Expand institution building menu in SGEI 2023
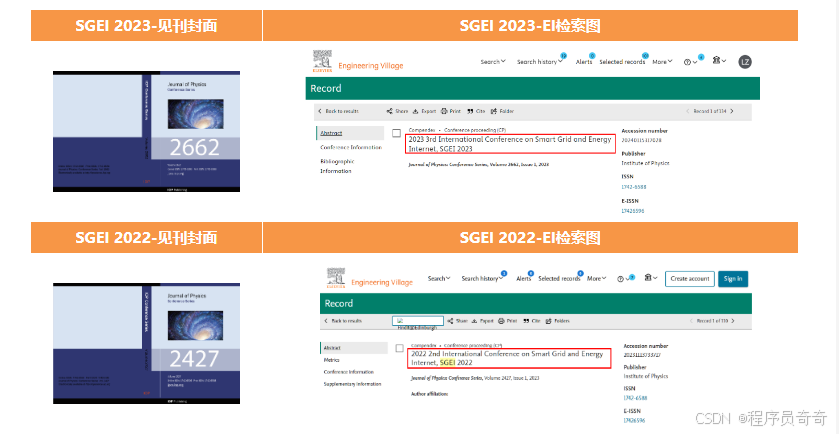The width and height of the screenshot is (839, 434). [719, 61]
